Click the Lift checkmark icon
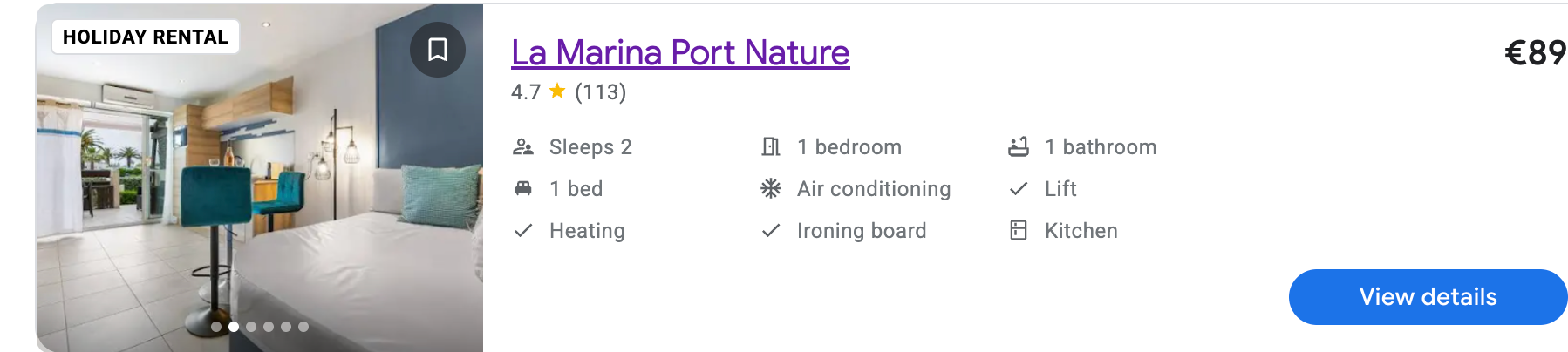The width and height of the screenshot is (1568, 352). coord(1019,188)
